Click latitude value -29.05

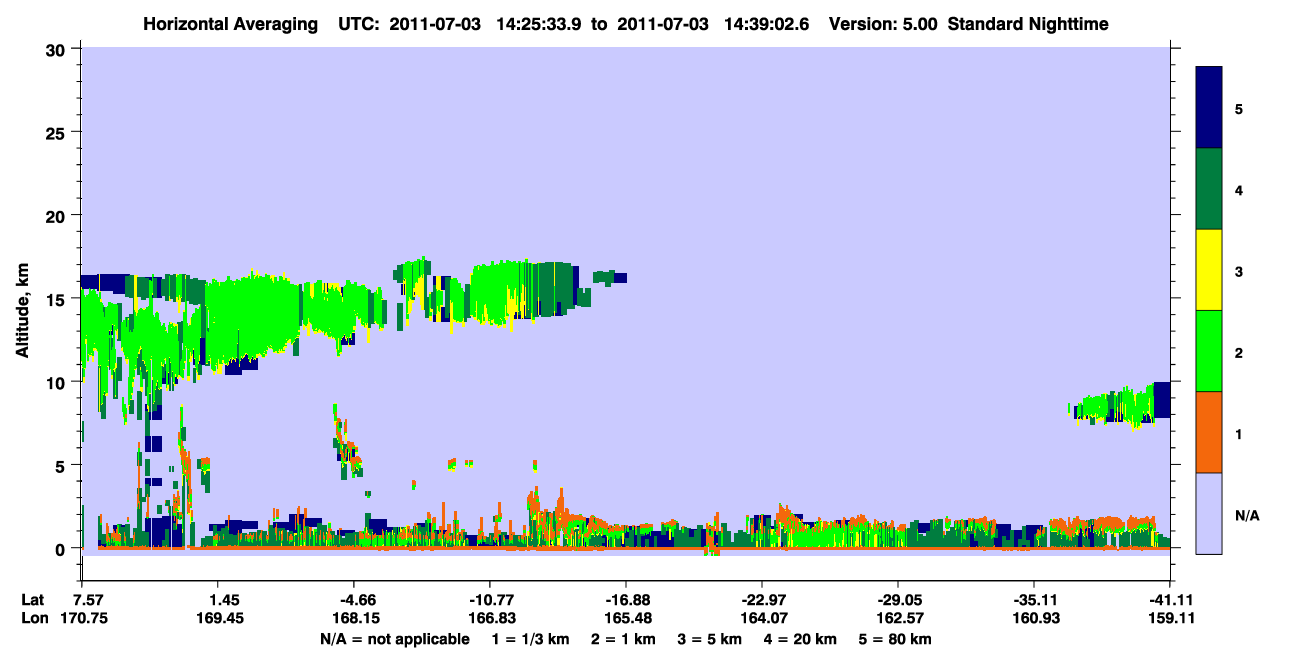898,600
